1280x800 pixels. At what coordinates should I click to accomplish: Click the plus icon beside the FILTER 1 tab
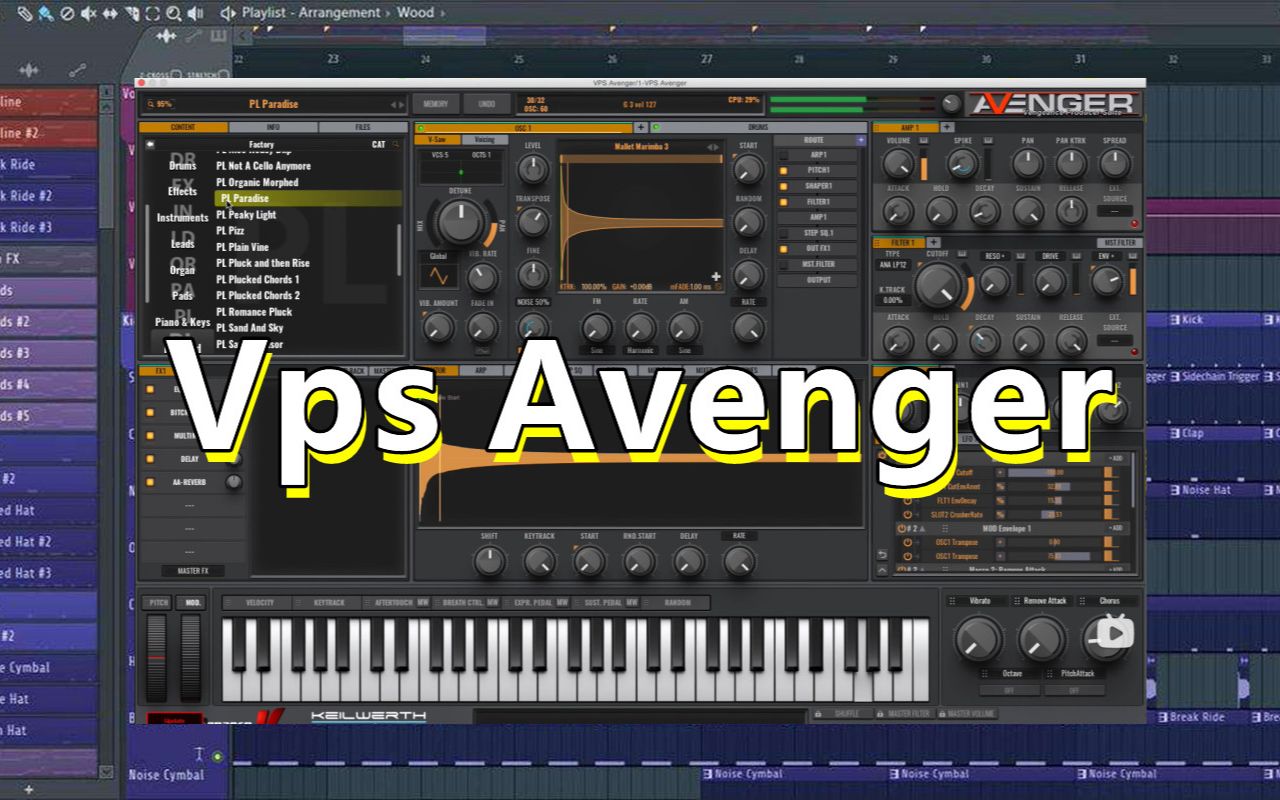click(933, 242)
